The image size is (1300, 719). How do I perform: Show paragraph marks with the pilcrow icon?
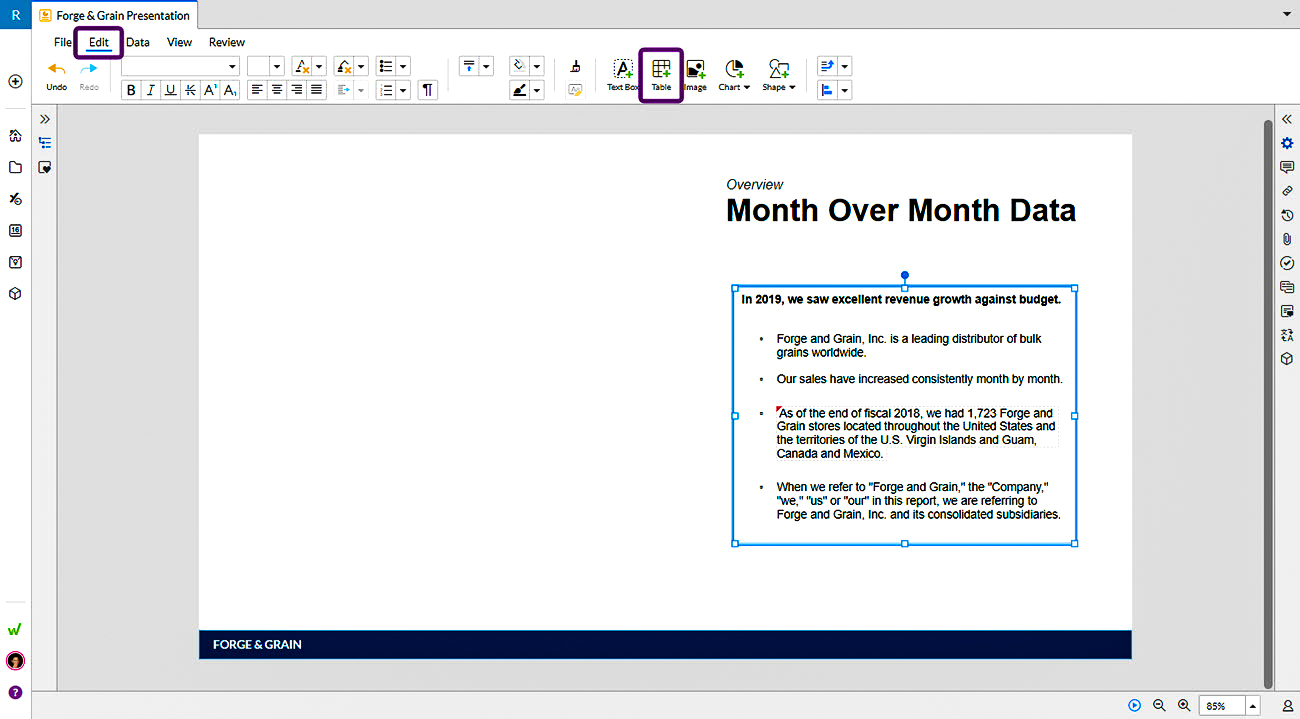[x=427, y=89]
